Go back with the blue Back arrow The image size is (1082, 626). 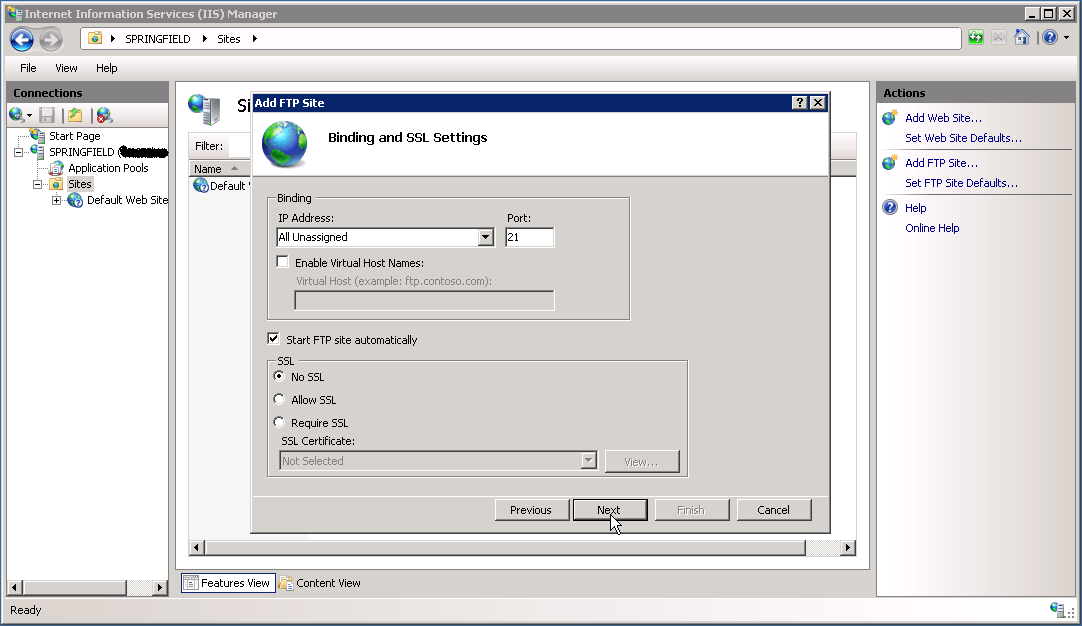(x=22, y=39)
